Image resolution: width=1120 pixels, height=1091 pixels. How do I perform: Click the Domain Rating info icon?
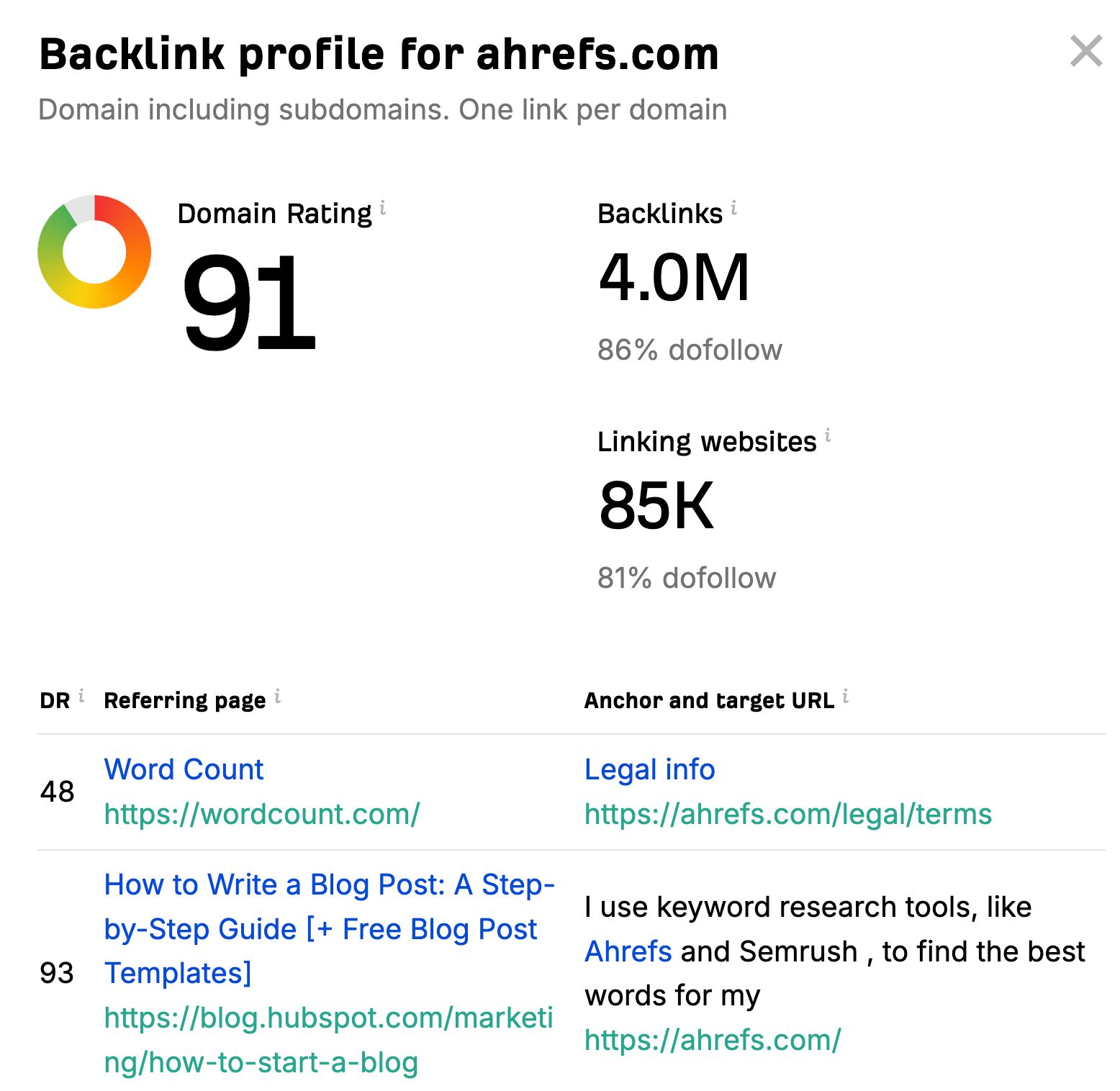383,209
